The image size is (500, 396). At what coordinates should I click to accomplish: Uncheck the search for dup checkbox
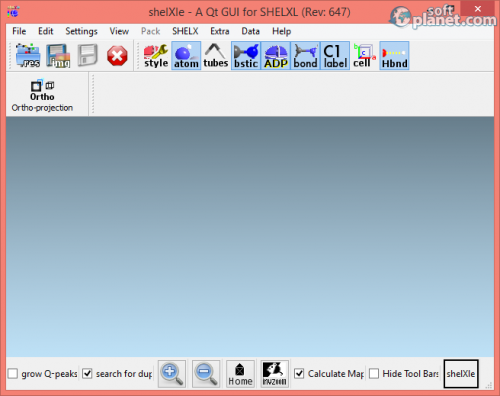pos(87,373)
